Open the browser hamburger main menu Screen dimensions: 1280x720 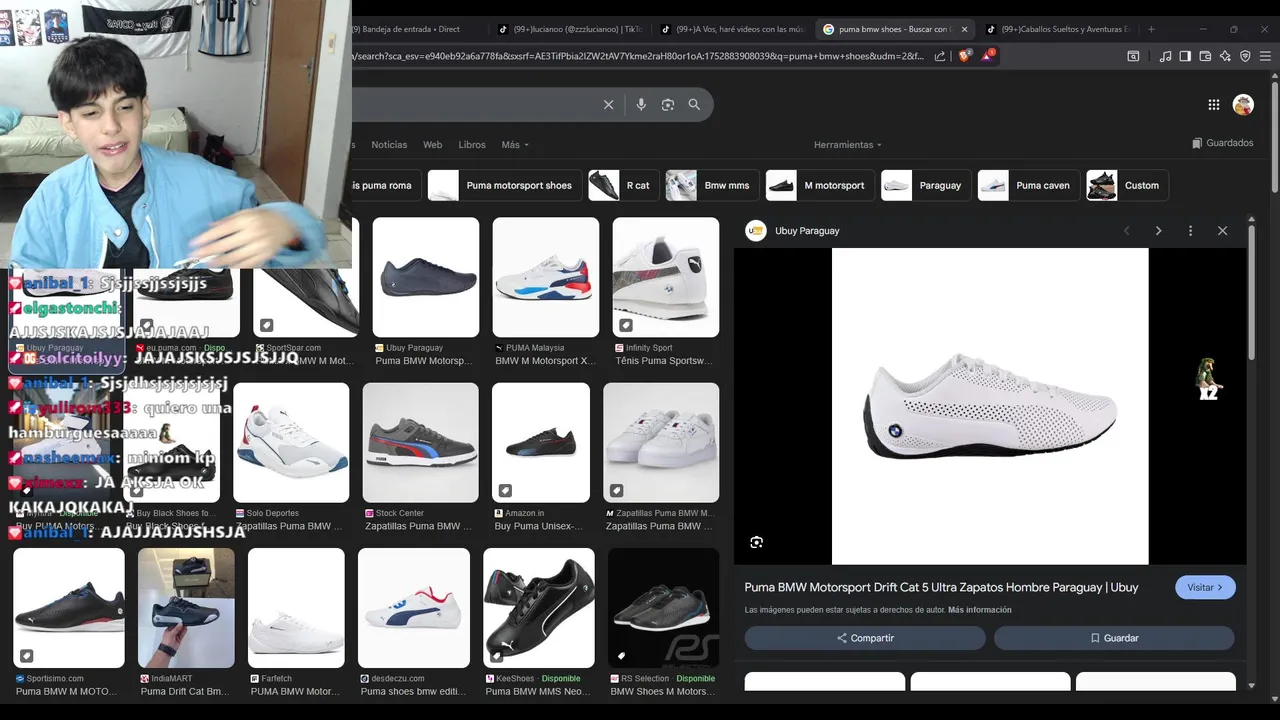(x=1266, y=56)
